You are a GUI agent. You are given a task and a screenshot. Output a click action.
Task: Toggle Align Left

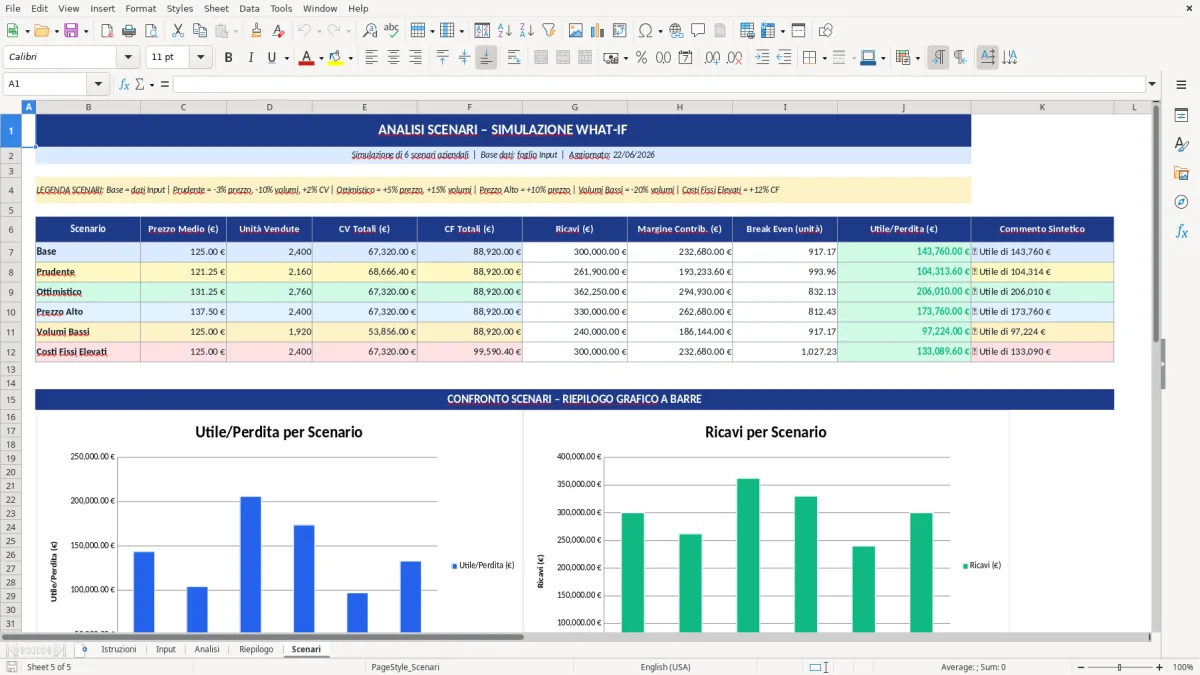click(x=372, y=58)
